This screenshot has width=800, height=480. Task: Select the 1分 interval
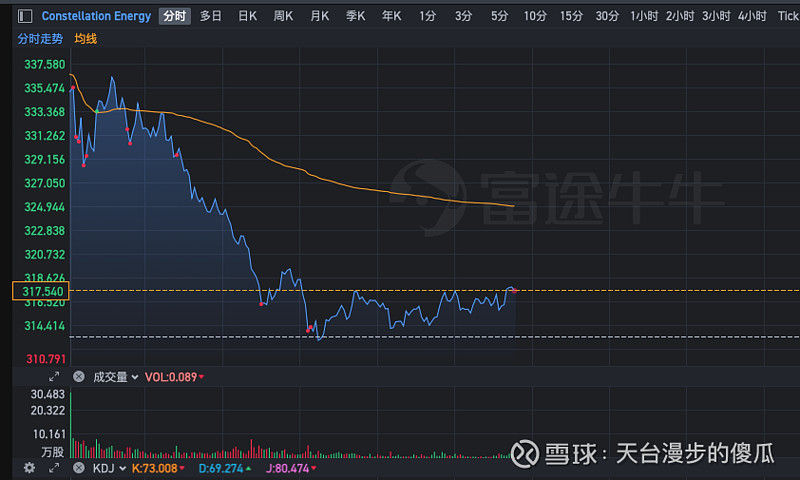(428, 16)
